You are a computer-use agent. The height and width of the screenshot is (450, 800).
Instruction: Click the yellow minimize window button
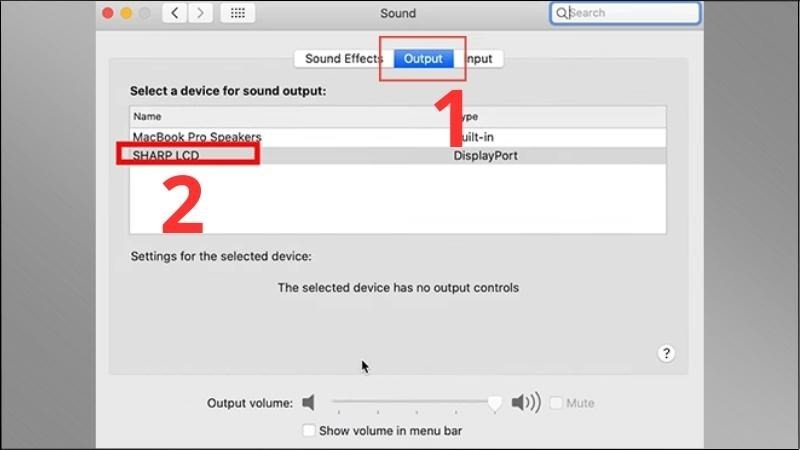(126, 13)
